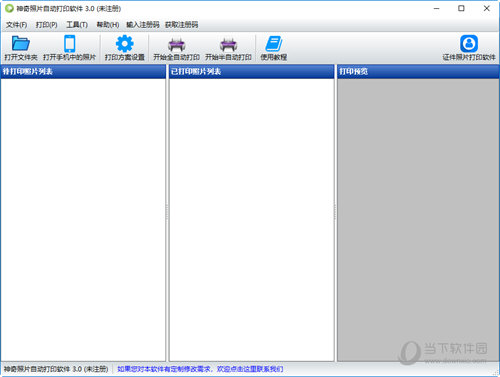The image size is (500, 377).
Task: Open photos from phone via 打开手机中的照片
Action: click(69, 48)
